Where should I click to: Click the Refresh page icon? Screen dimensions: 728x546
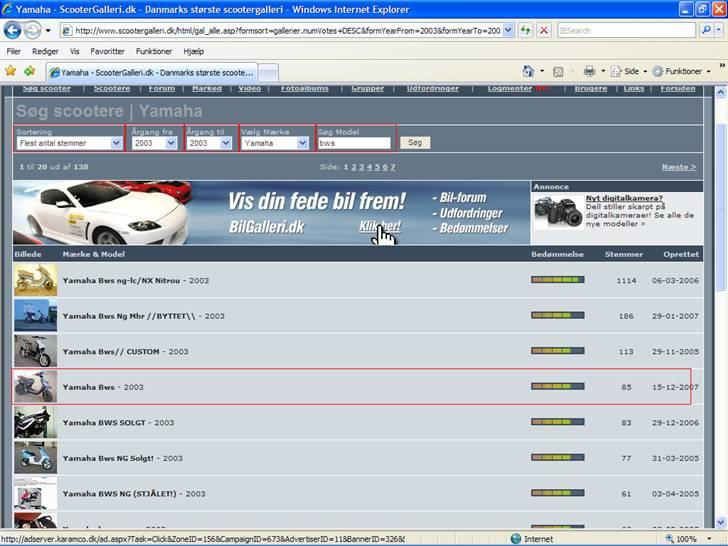pyautogui.click(x=527, y=30)
